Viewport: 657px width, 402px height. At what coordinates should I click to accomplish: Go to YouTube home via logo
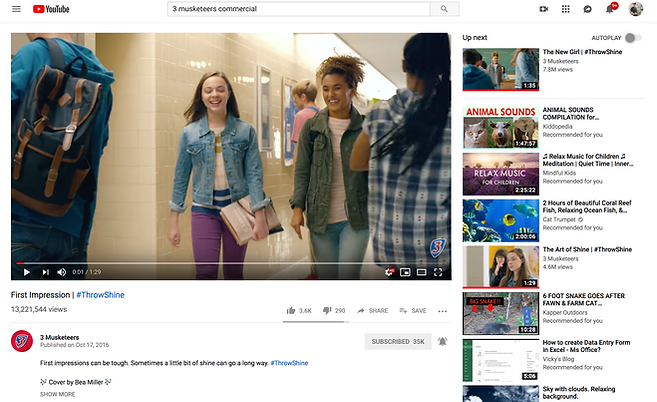(x=51, y=9)
